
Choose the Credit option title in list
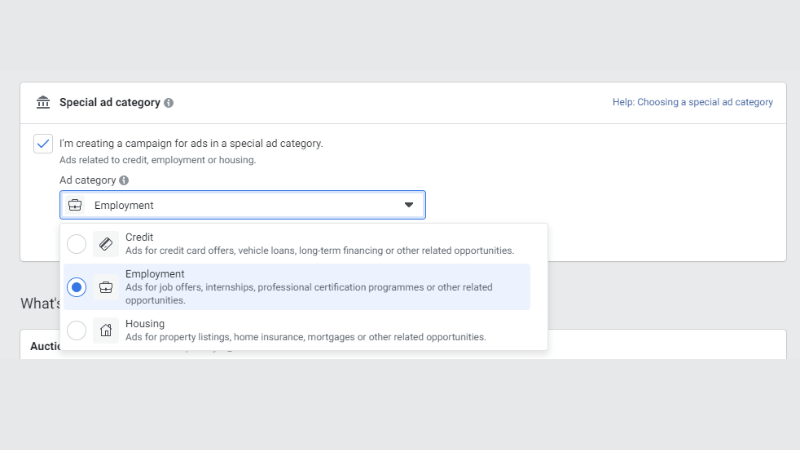[140, 237]
